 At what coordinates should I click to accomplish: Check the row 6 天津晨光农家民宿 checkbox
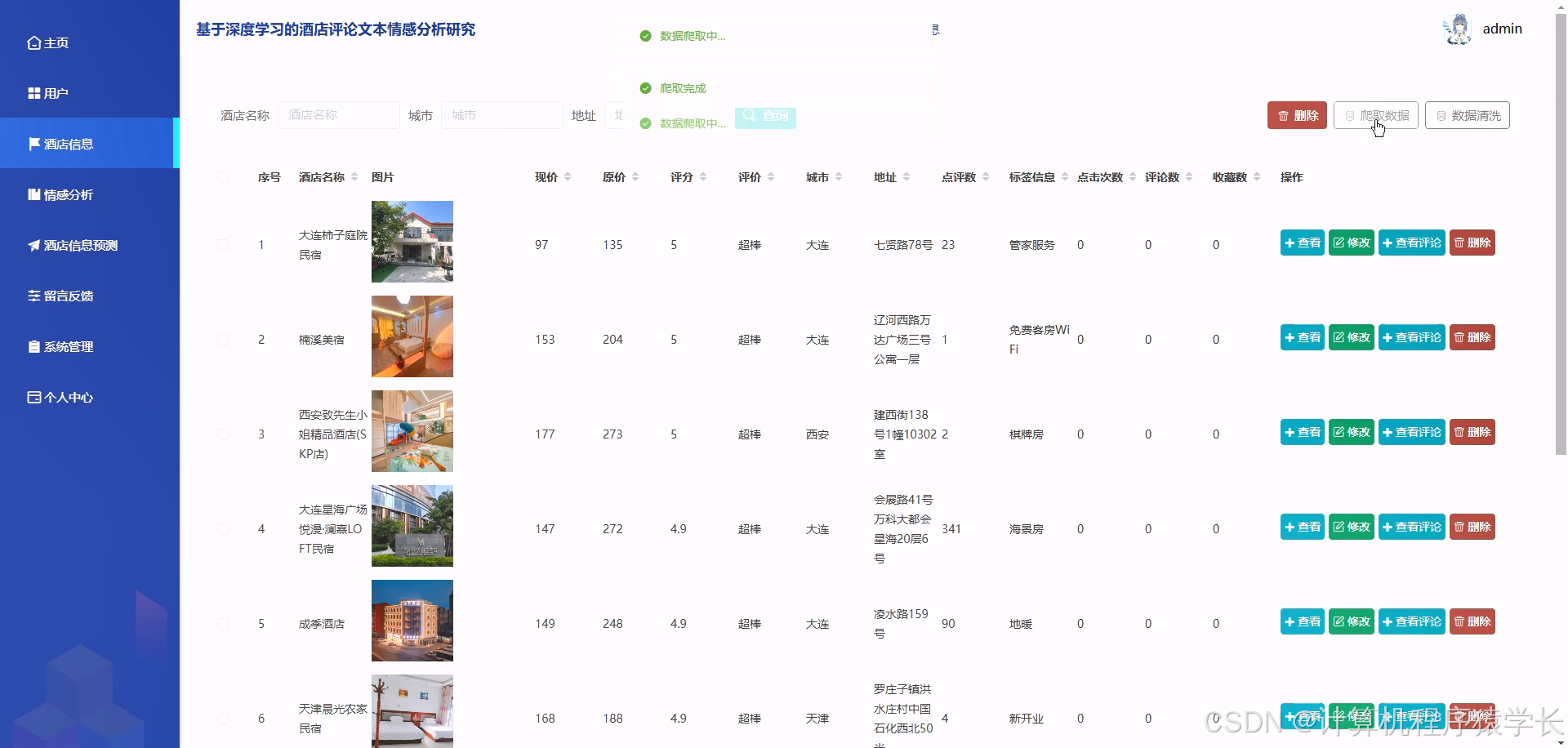click(x=223, y=719)
